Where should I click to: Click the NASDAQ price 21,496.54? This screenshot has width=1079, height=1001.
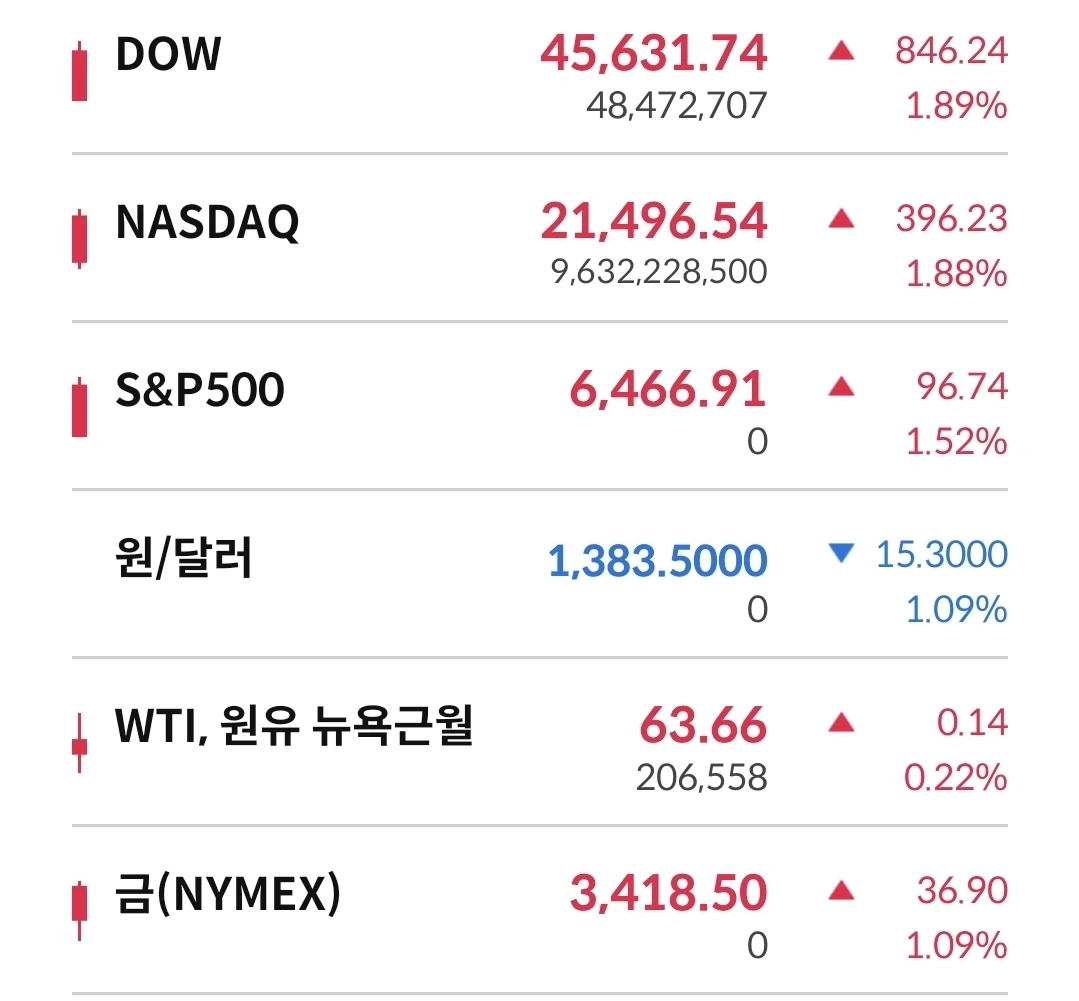(654, 221)
